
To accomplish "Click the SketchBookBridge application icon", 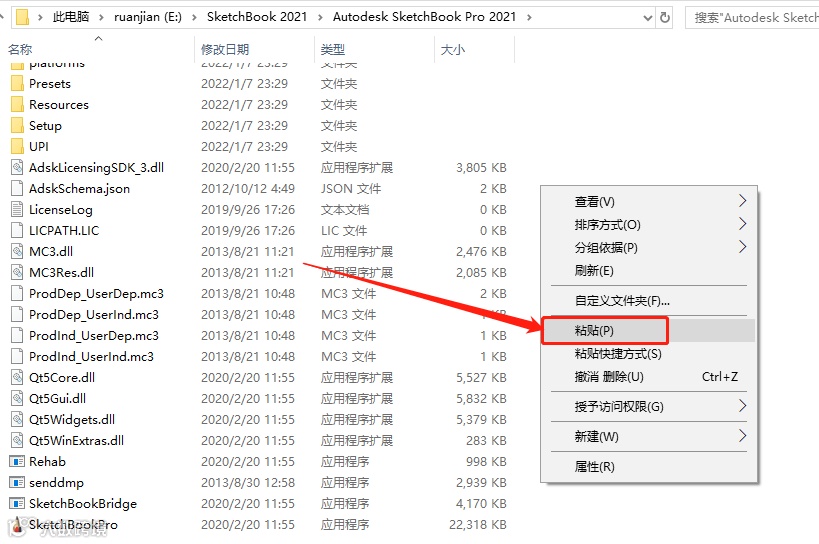I will point(17,503).
